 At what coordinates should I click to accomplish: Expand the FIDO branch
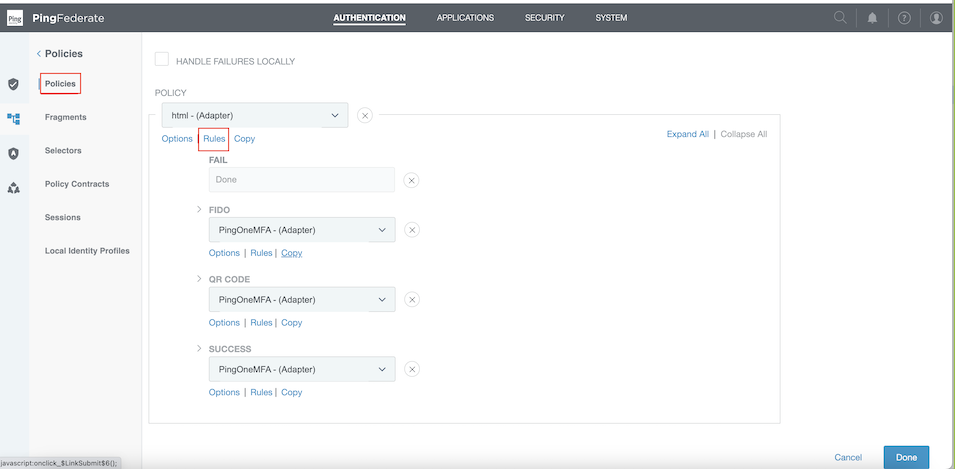click(x=199, y=209)
